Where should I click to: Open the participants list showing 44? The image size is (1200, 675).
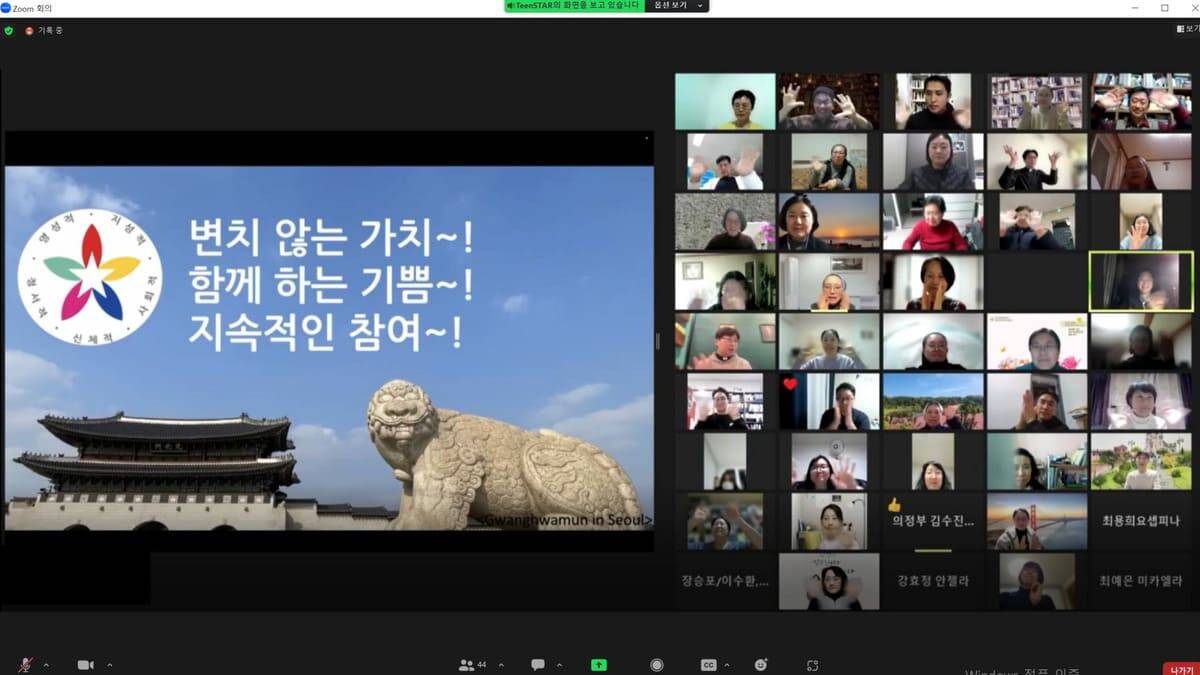(472, 665)
